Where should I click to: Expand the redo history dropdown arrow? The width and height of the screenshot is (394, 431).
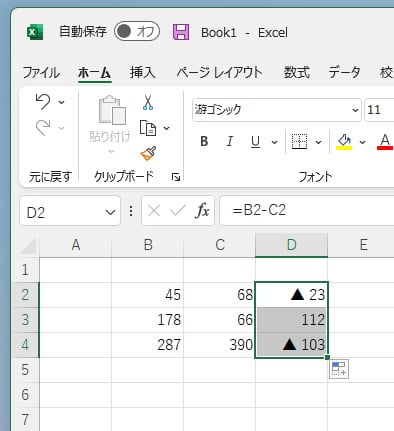[x=61, y=128]
